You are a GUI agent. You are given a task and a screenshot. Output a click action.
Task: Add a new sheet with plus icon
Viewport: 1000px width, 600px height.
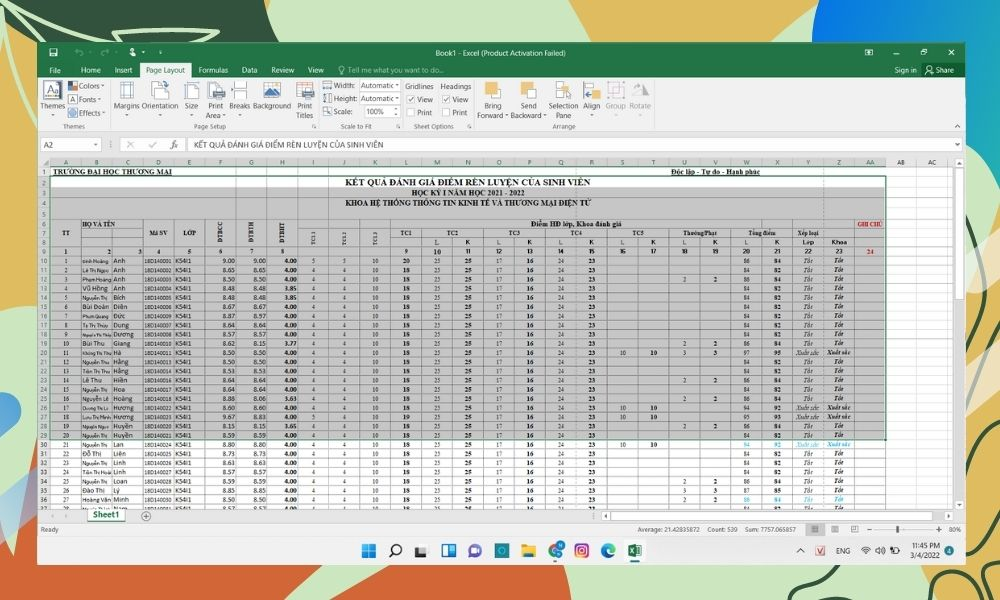point(146,516)
